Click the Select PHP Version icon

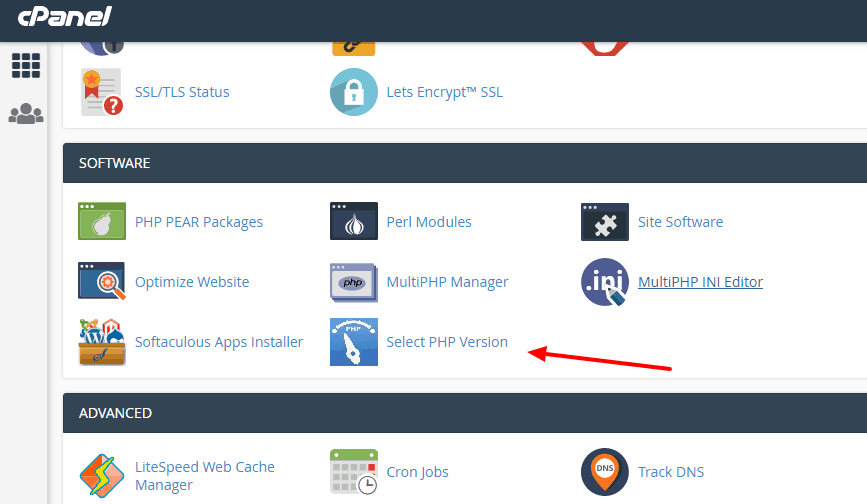[x=354, y=342]
